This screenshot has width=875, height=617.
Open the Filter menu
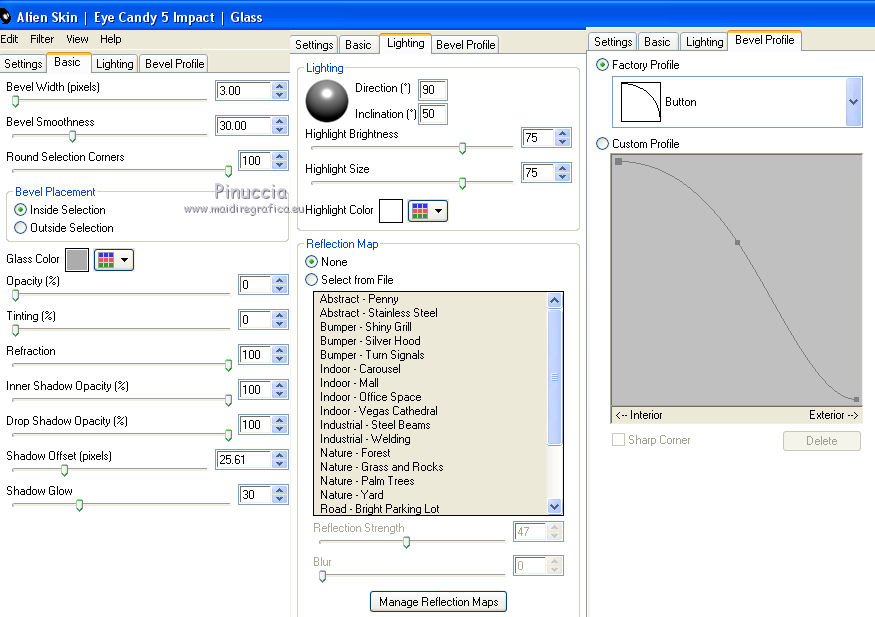click(42, 39)
